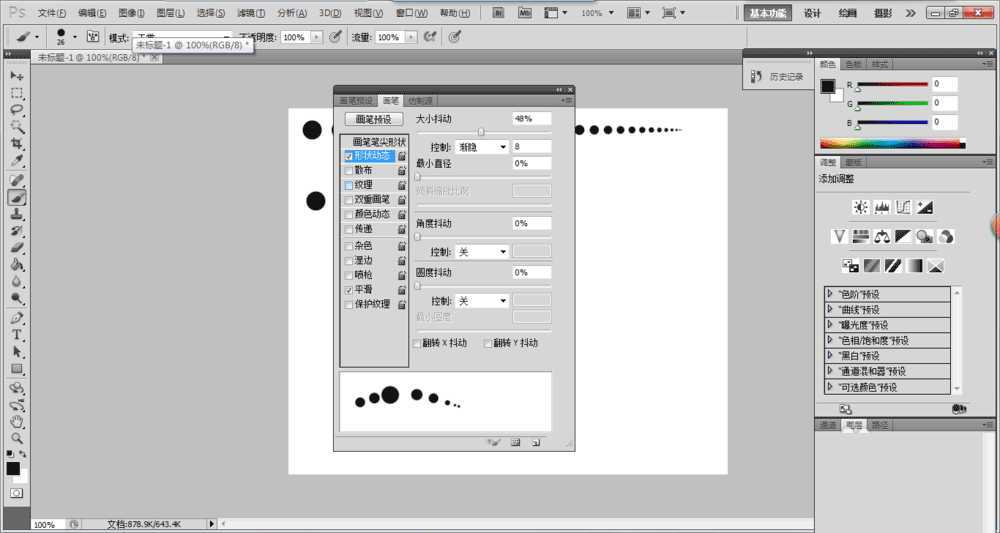Click the Brightness/Contrast adjustment icon

(860, 207)
